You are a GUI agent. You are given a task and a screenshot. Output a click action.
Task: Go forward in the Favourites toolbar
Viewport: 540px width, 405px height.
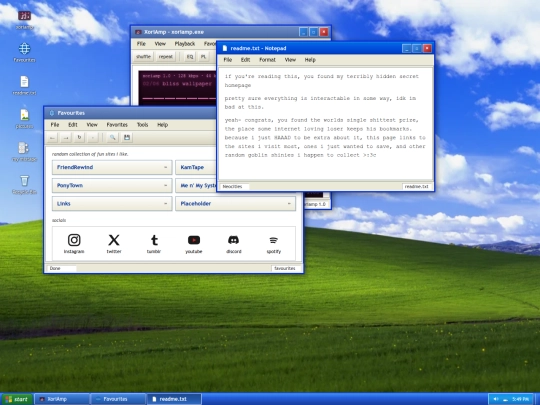(x=66, y=138)
